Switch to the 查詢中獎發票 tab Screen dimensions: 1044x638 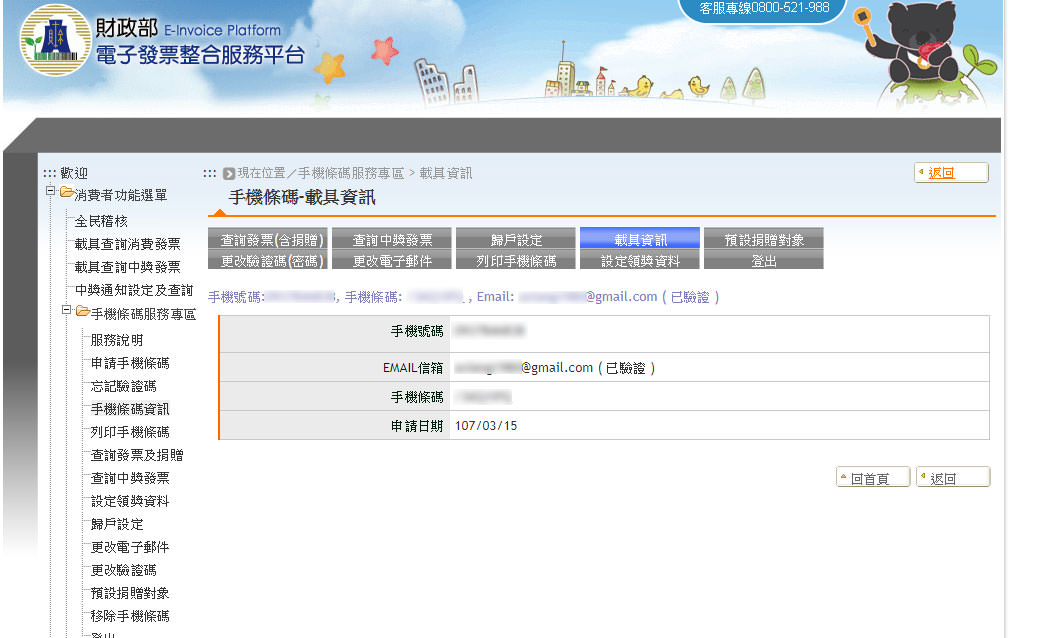point(391,240)
